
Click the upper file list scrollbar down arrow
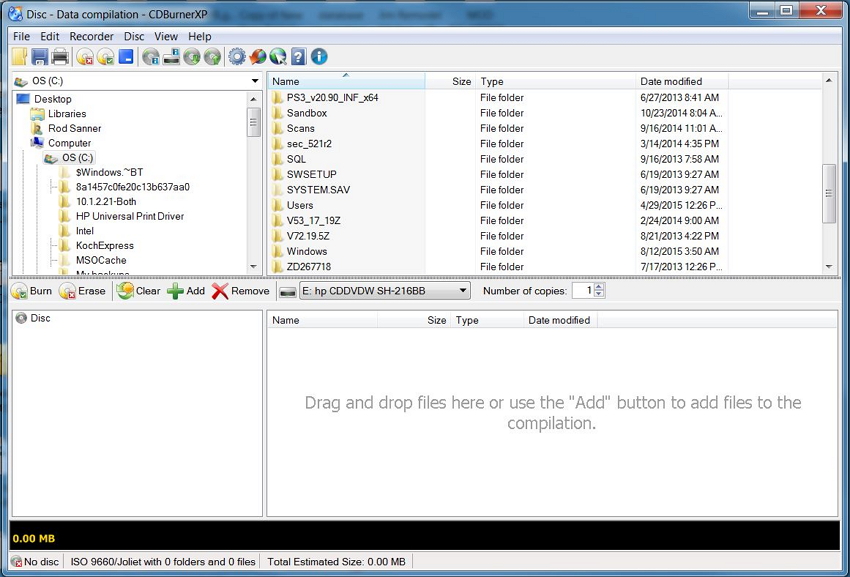pyautogui.click(x=829, y=266)
